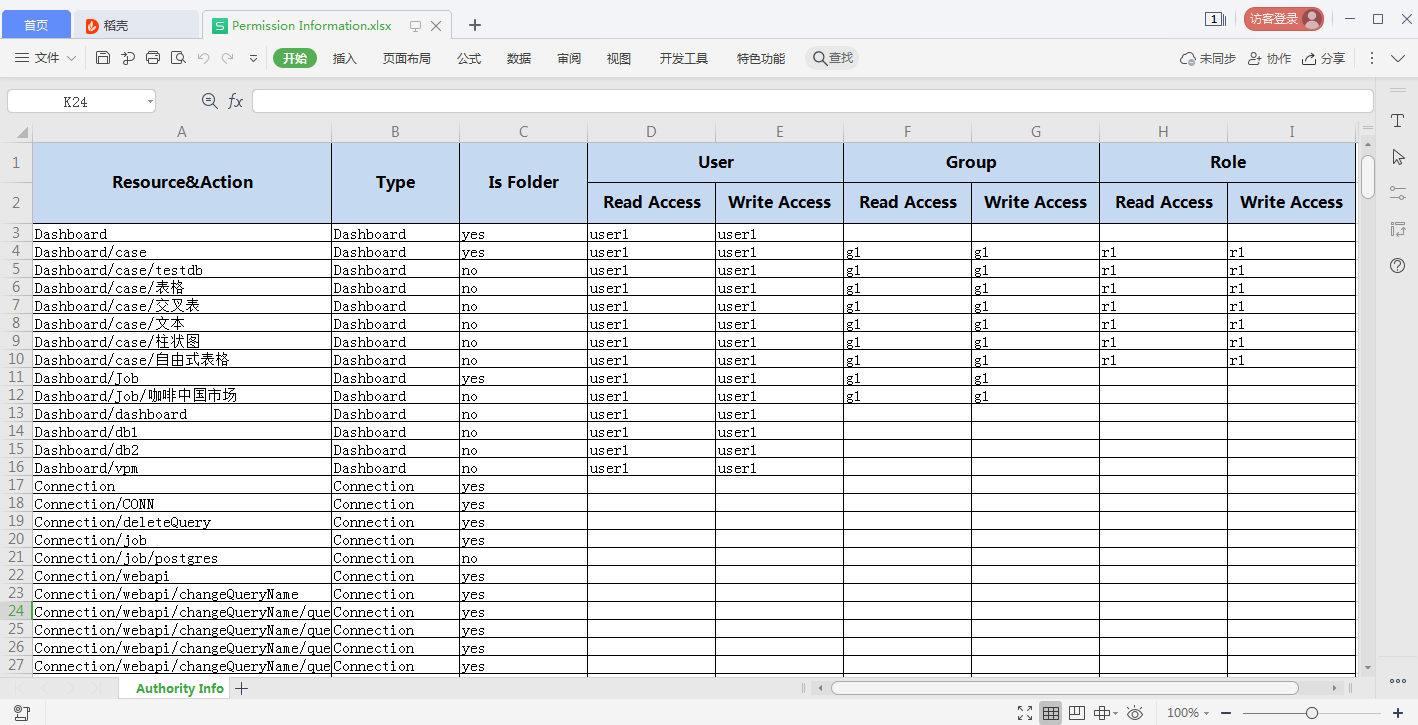Switch to the 公式 ribbon tab

(469, 58)
